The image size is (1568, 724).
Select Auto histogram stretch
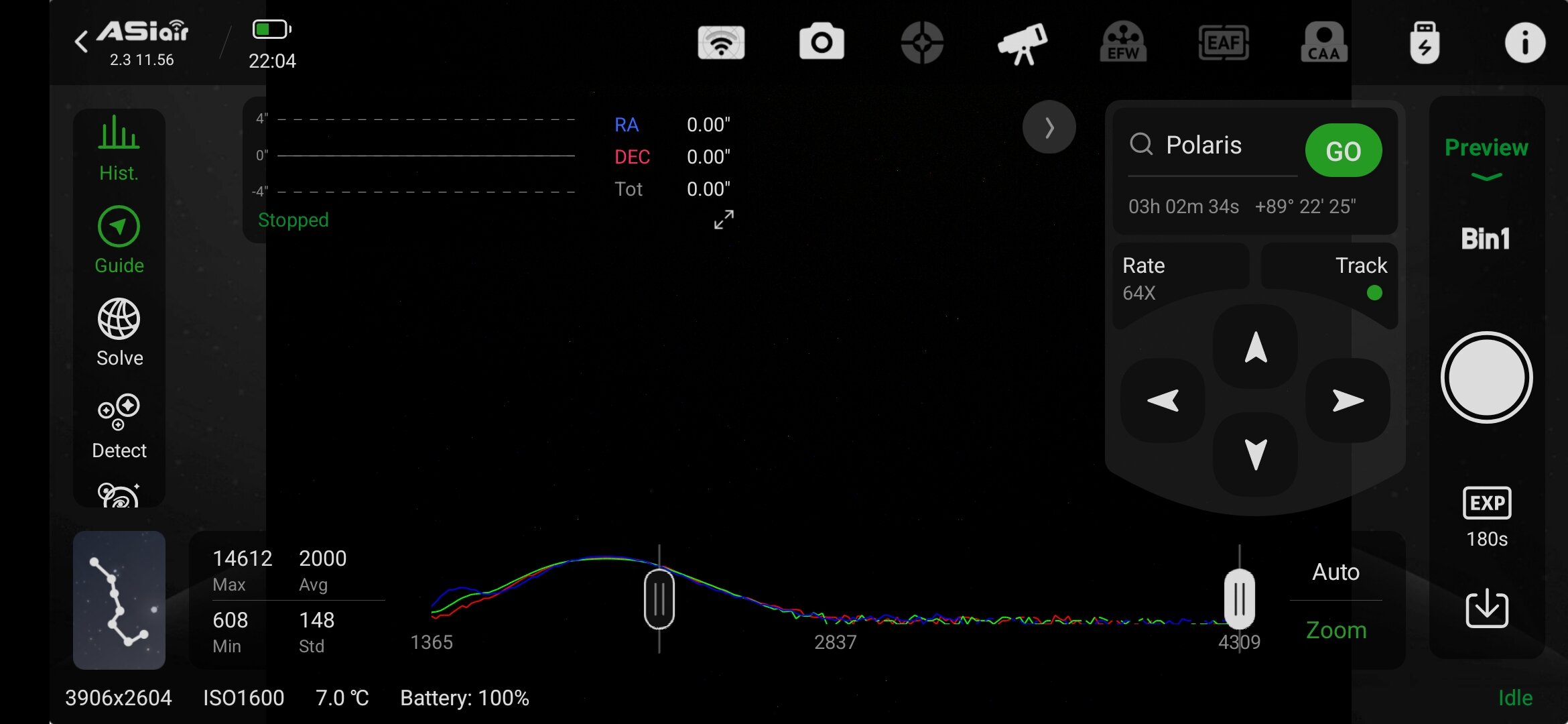(x=1335, y=572)
